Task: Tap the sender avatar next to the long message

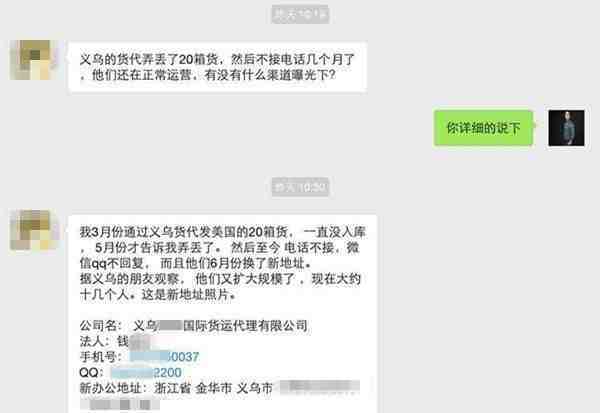Action: point(34,230)
